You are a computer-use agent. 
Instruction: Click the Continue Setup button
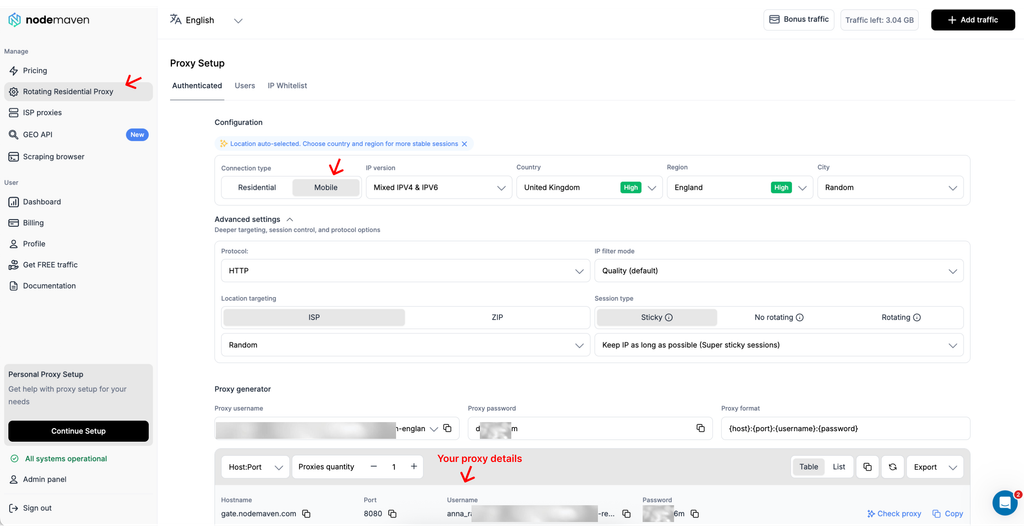[x=78, y=431]
